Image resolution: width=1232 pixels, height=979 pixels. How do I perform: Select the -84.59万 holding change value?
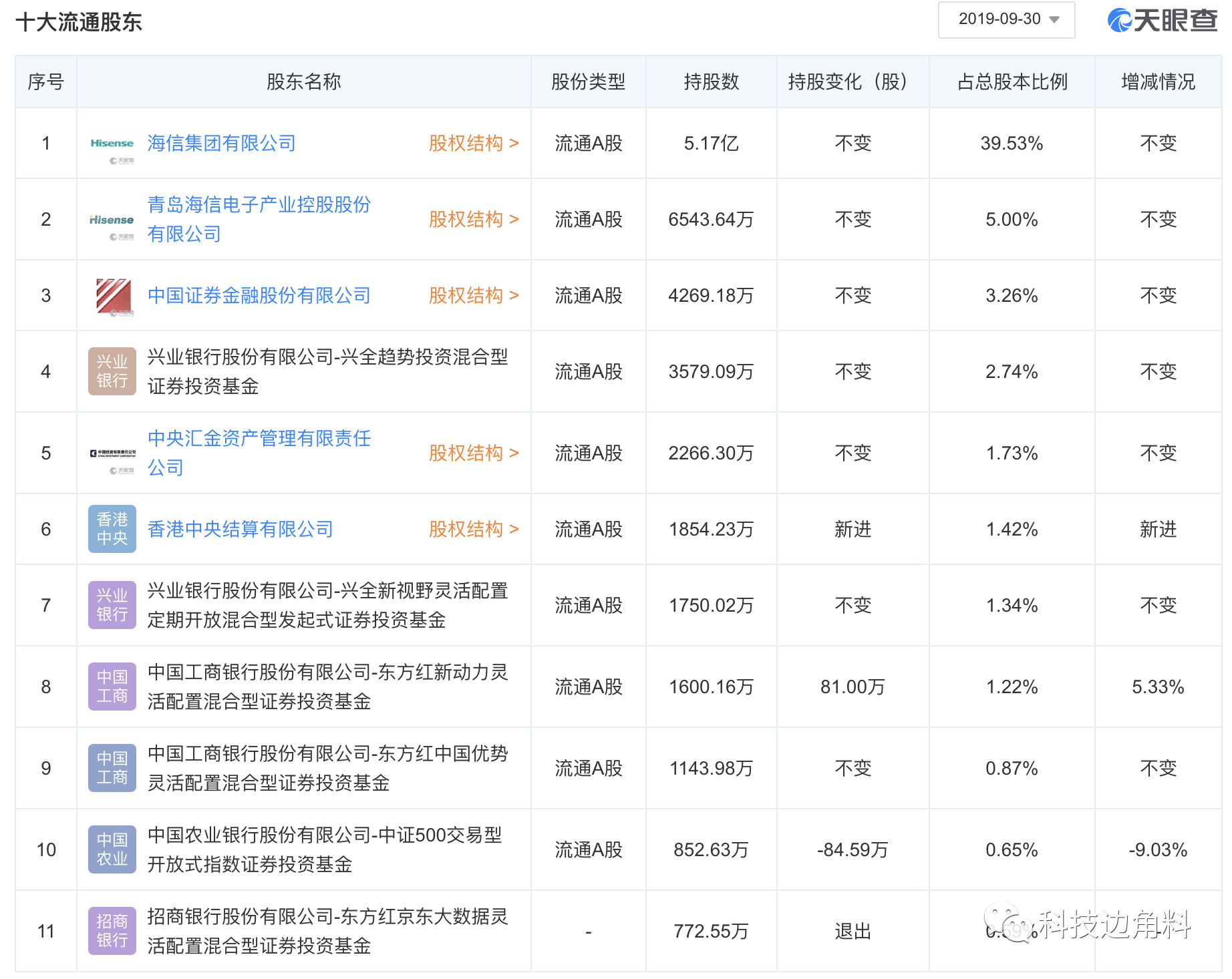pos(853,850)
